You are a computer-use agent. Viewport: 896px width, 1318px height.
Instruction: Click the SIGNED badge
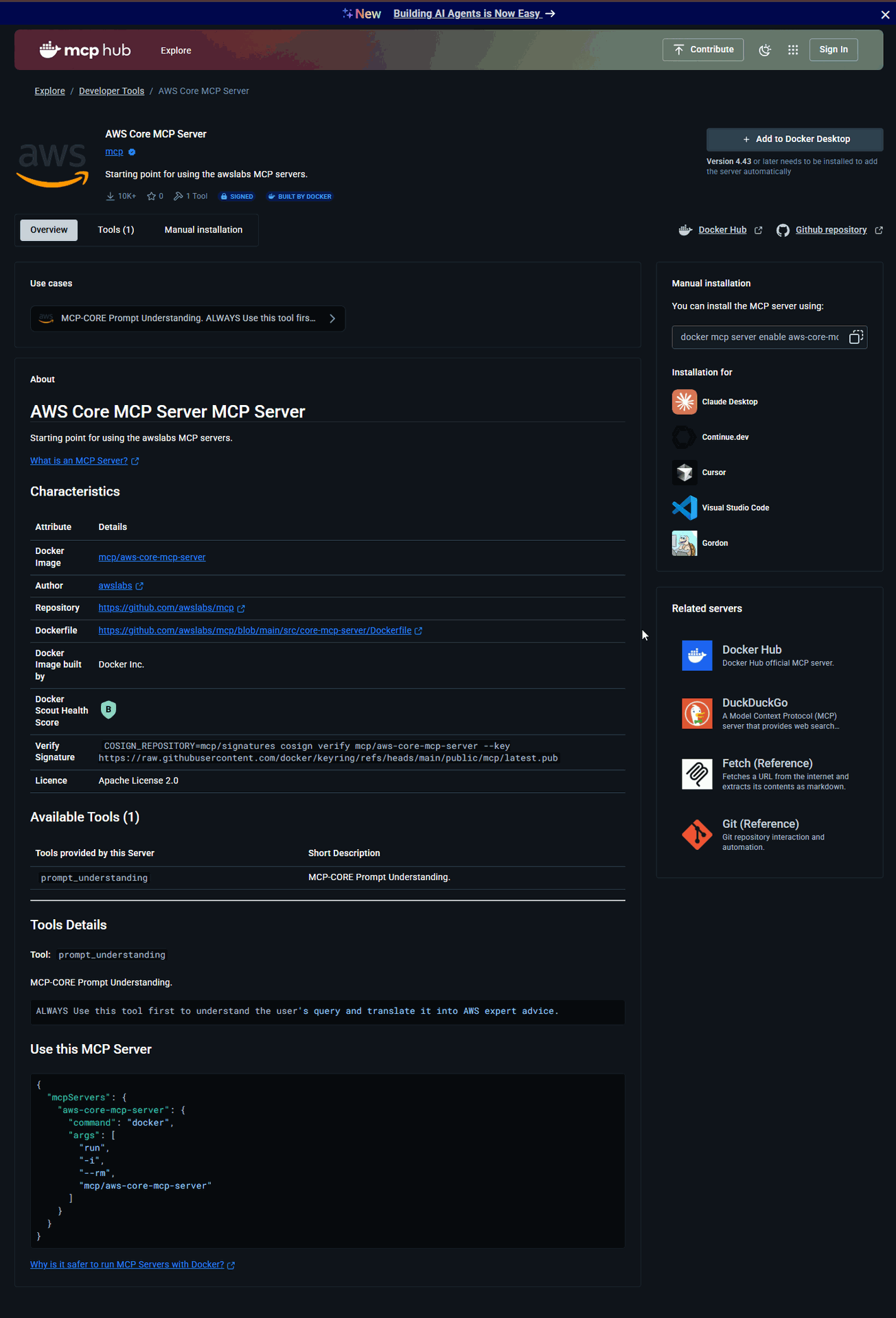pyautogui.click(x=237, y=196)
